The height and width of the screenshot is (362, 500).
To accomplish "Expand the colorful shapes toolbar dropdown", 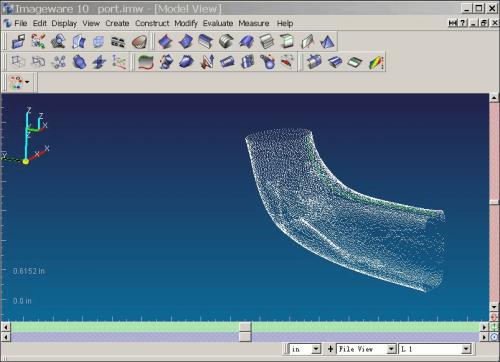I will [27, 82].
